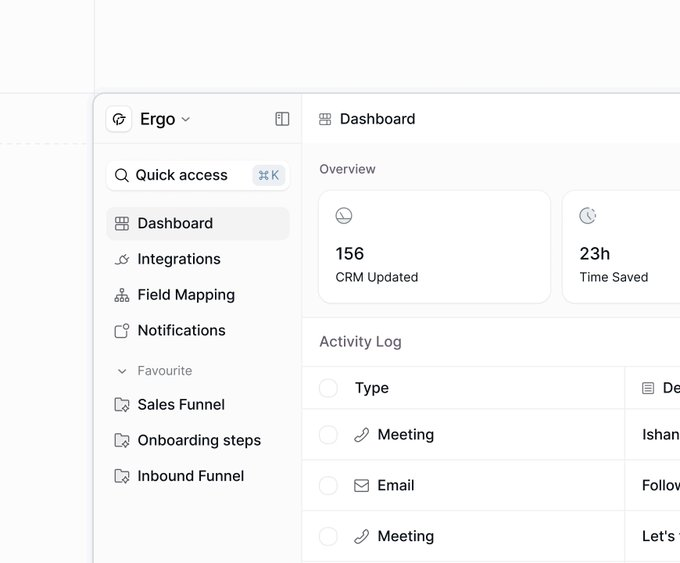
Task: Select the Email row checkbox
Action: pyautogui.click(x=328, y=485)
